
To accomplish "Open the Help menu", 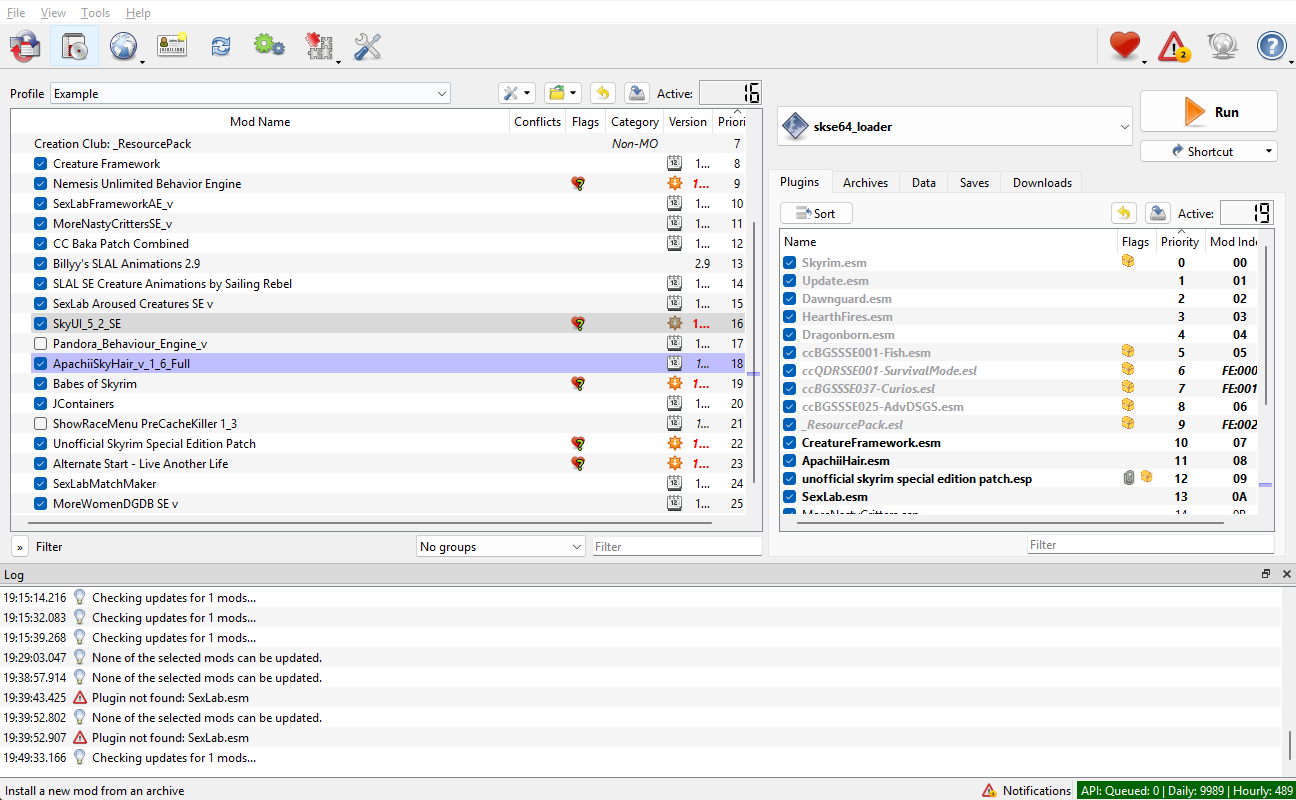I will pyautogui.click(x=138, y=13).
